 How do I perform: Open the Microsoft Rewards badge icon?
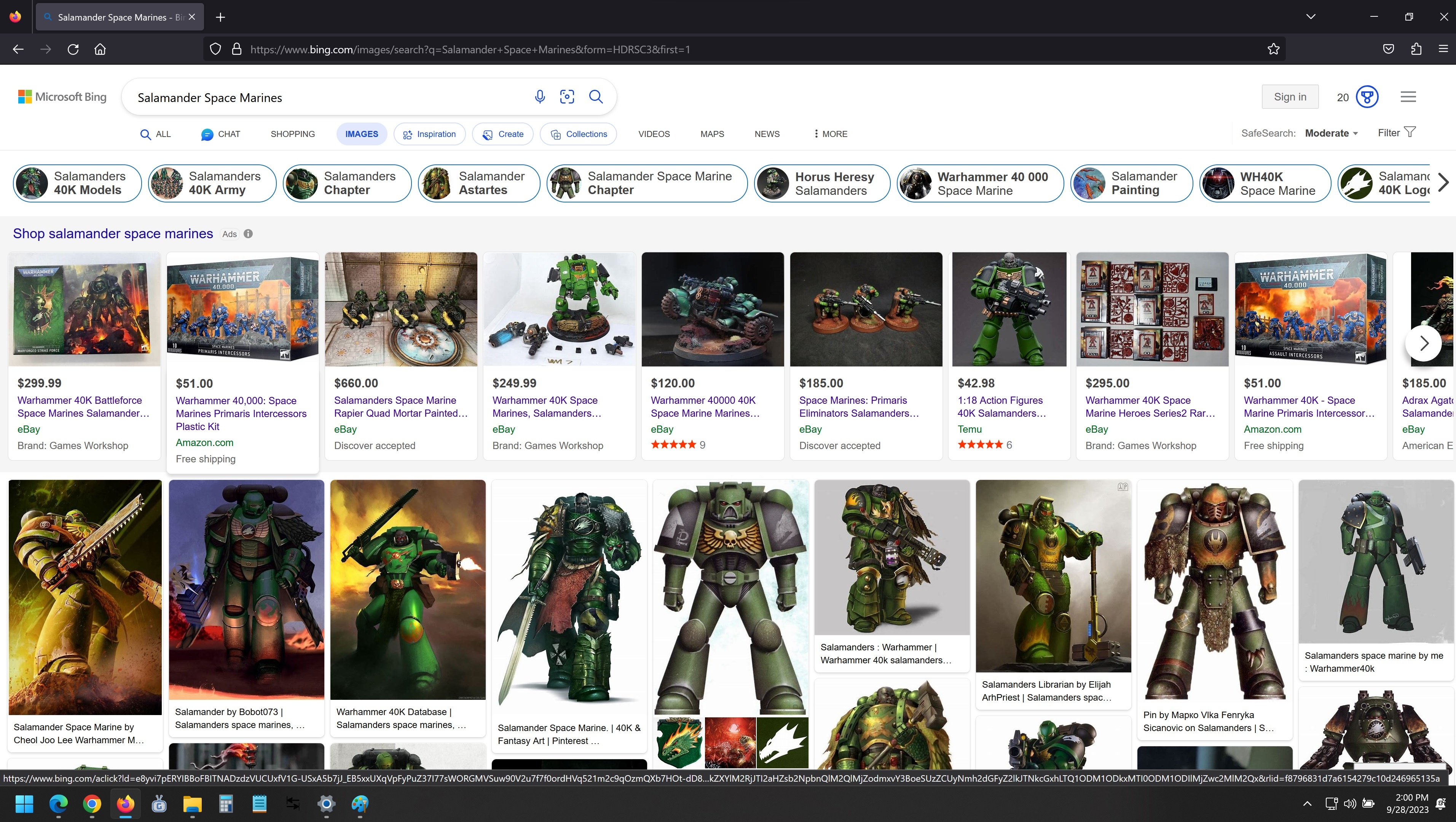[1367, 97]
